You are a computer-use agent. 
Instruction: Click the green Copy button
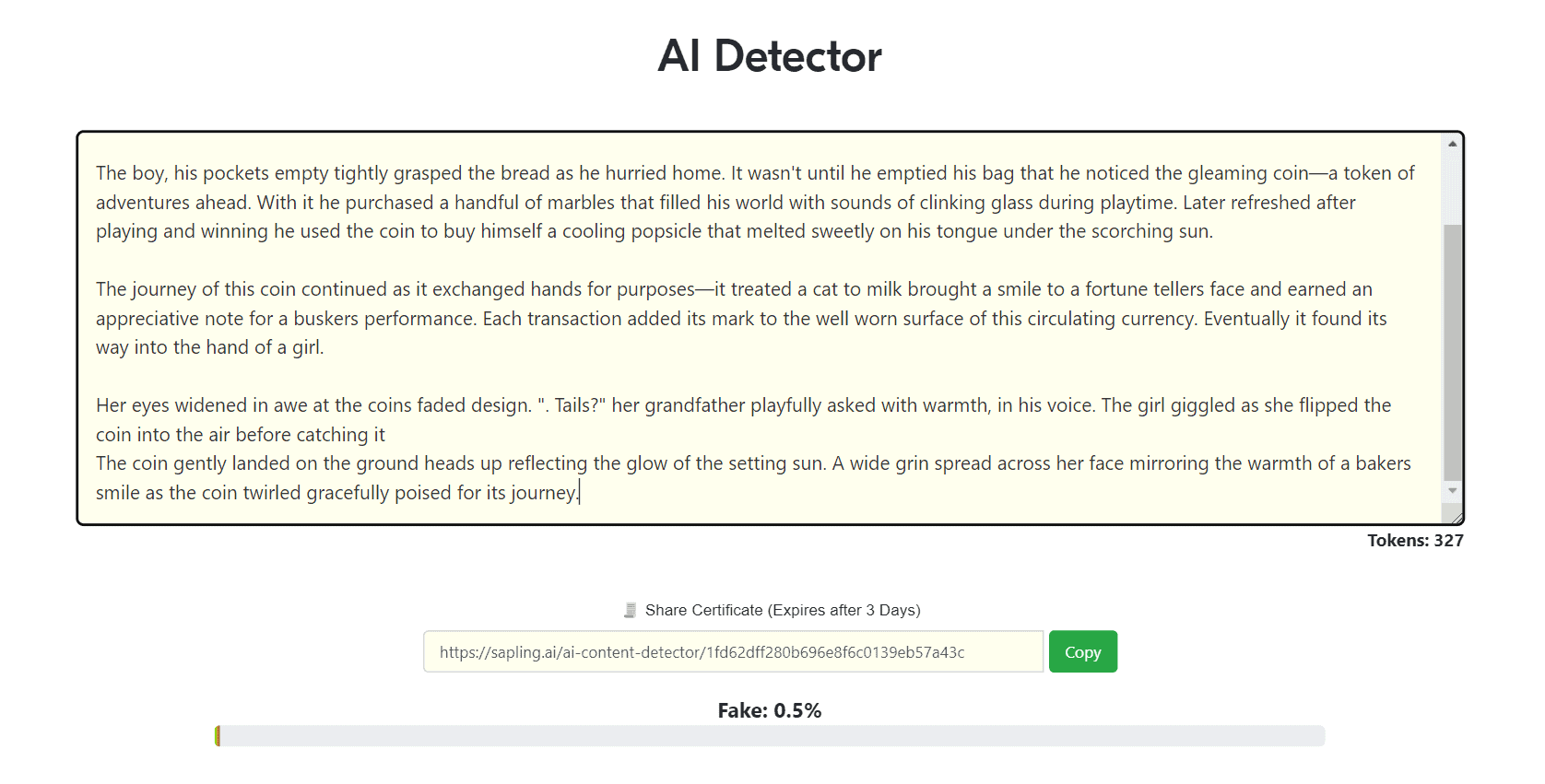click(1082, 652)
